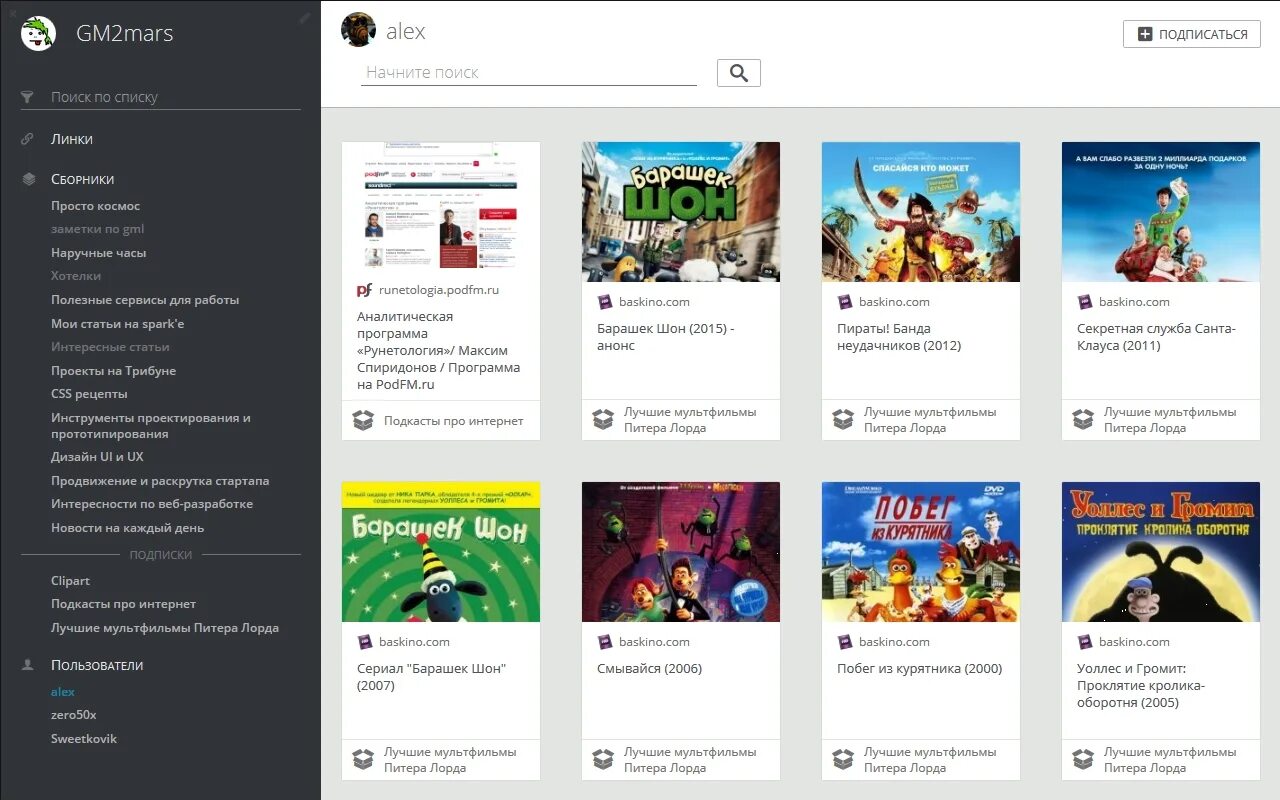Viewport: 1280px width, 800px height.
Task: Open the Смывайся poster thumbnail
Action: tap(681, 552)
